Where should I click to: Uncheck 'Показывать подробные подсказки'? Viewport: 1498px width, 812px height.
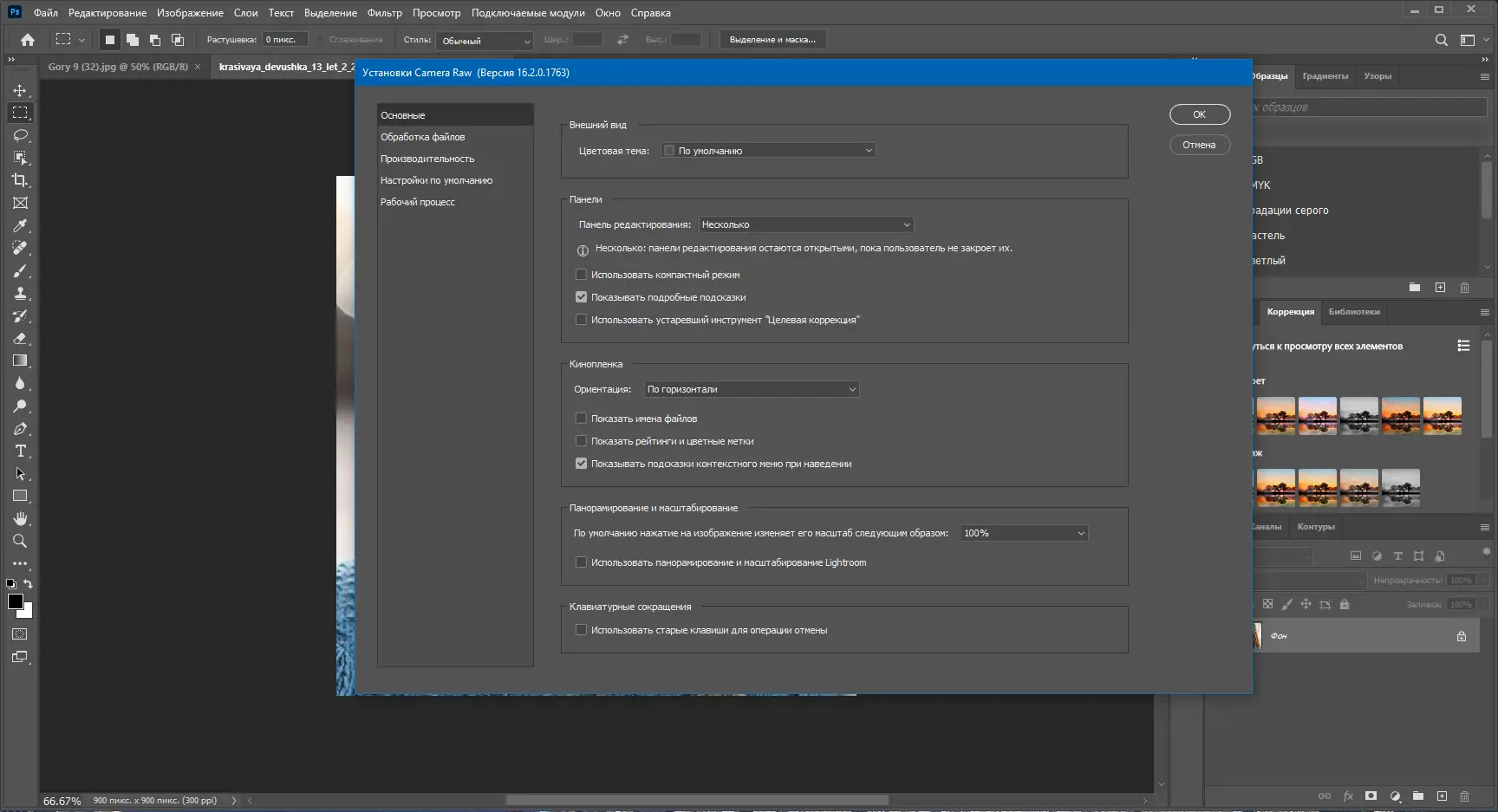point(581,297)
